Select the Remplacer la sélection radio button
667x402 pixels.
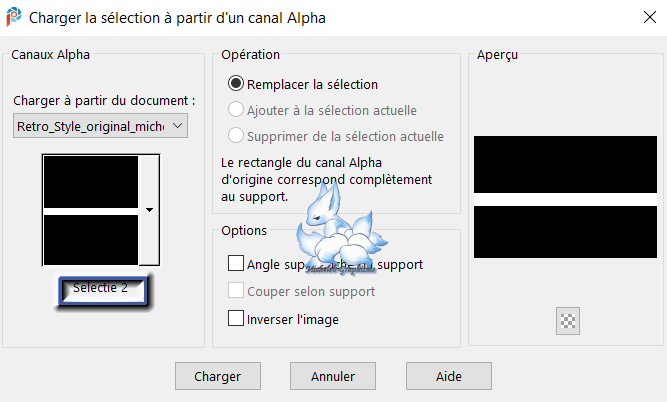236,85
